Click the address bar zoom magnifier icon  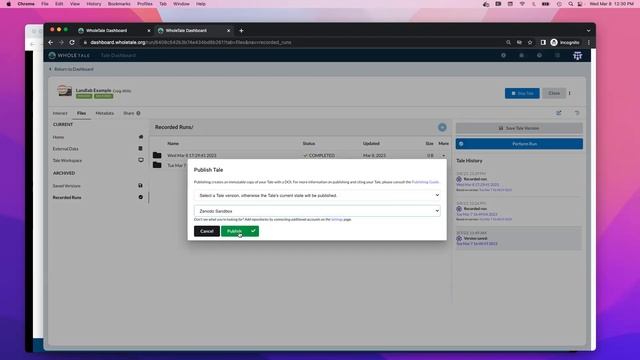coord(508,42)
